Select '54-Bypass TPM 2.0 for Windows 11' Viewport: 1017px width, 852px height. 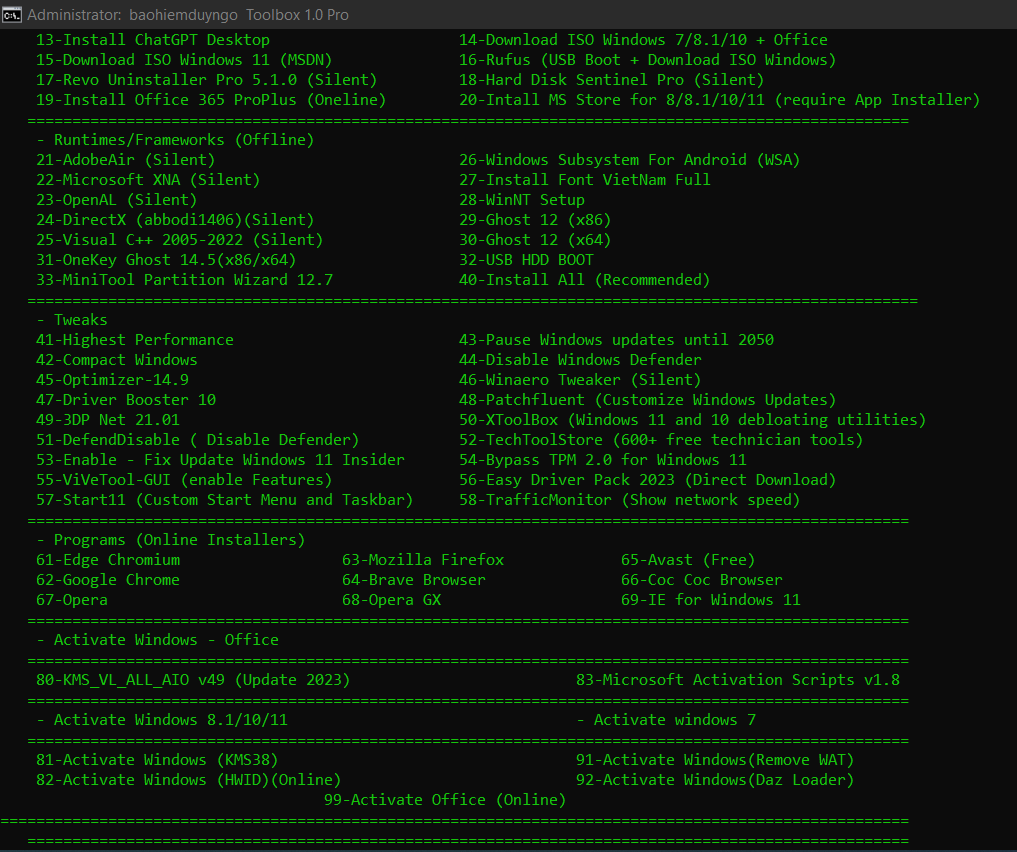pos(603,460)
